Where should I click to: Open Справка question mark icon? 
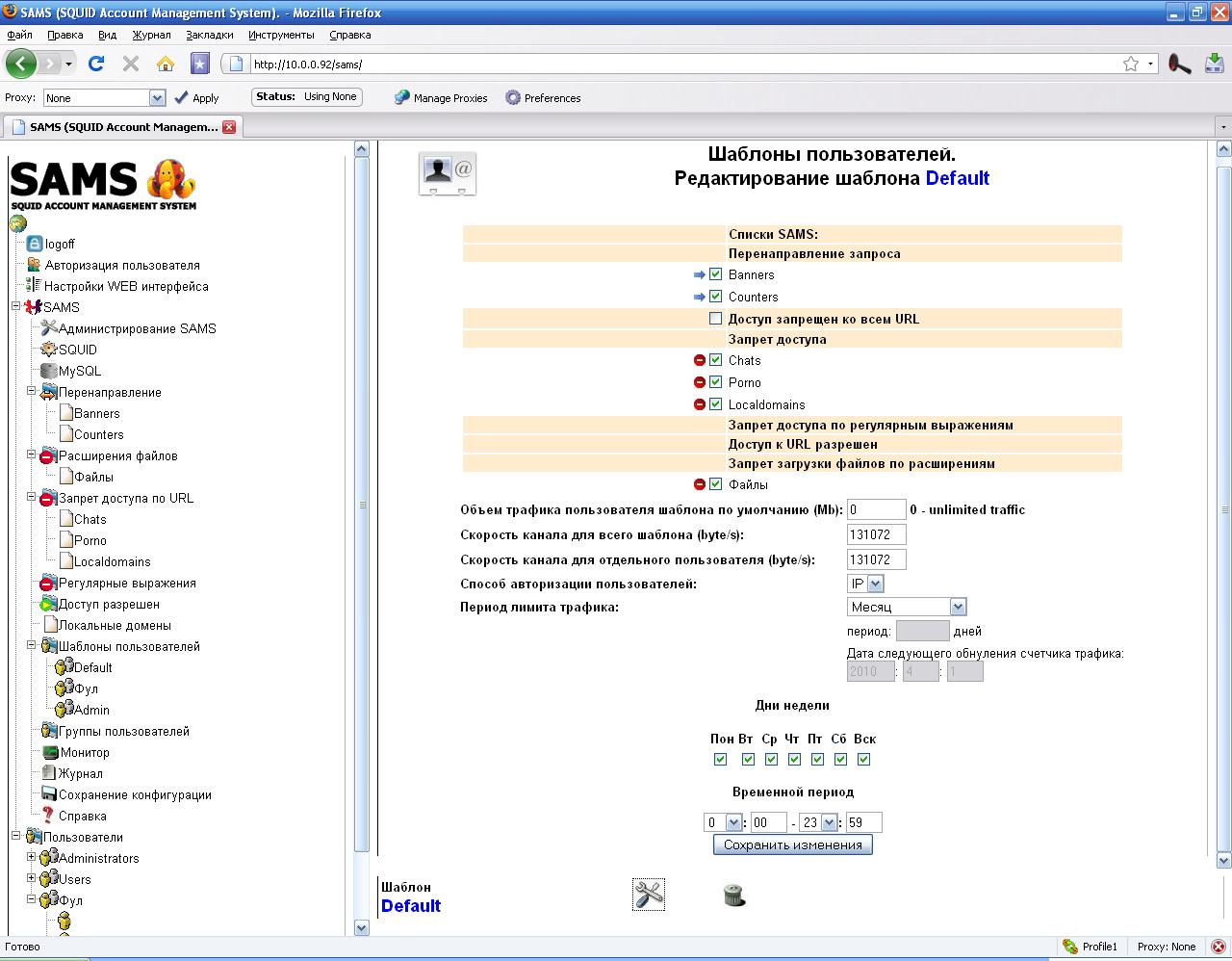[49, 816]
